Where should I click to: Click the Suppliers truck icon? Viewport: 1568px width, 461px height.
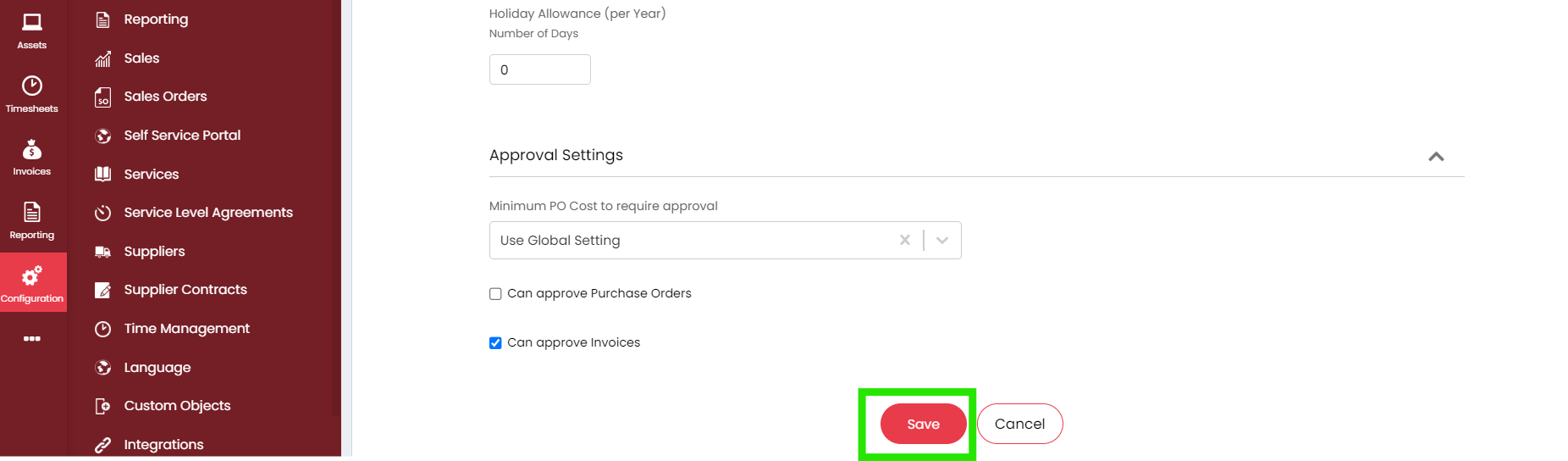click(x=103, y=252)
